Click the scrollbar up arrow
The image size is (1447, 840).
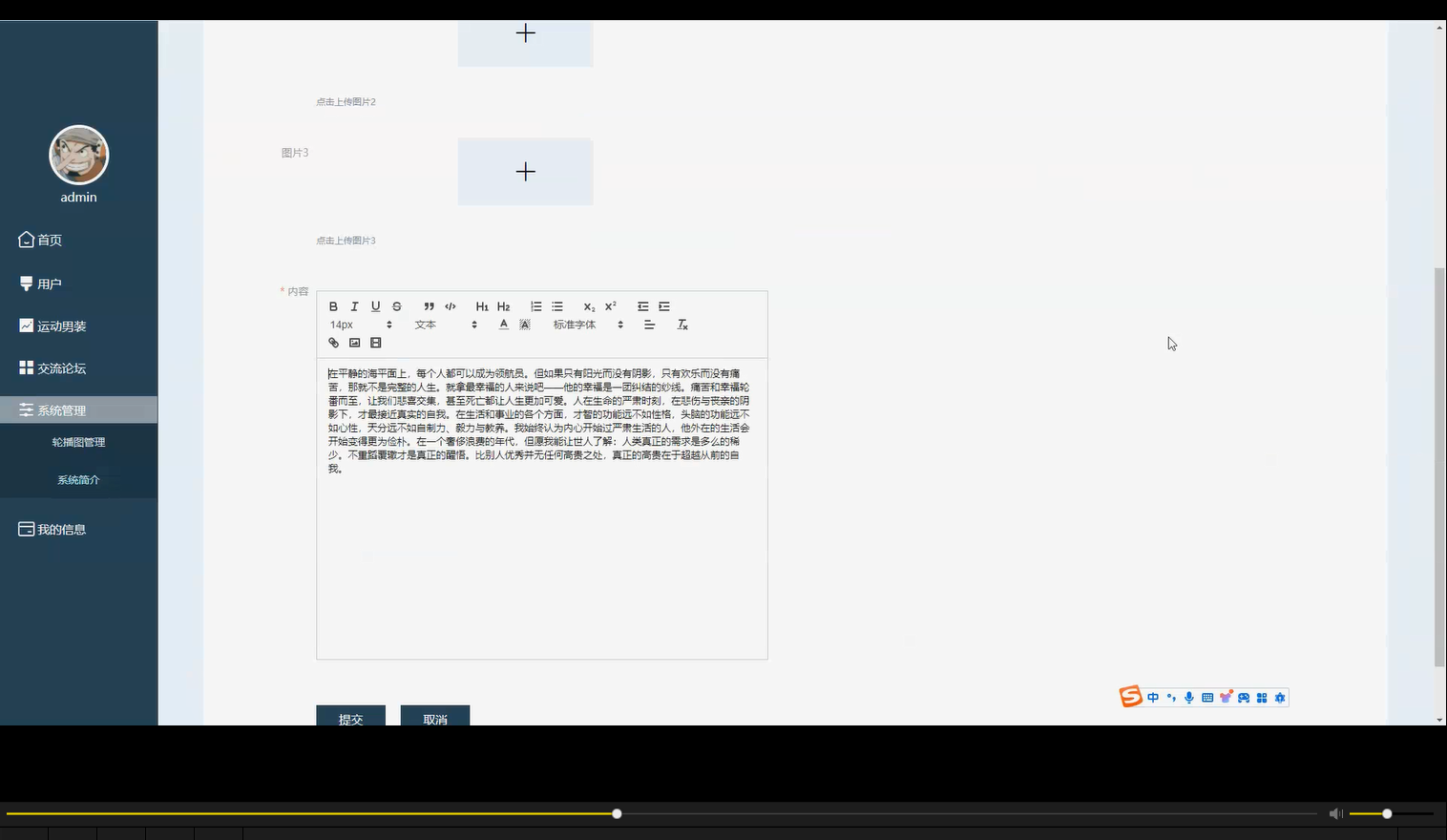tap(1439, 27)
